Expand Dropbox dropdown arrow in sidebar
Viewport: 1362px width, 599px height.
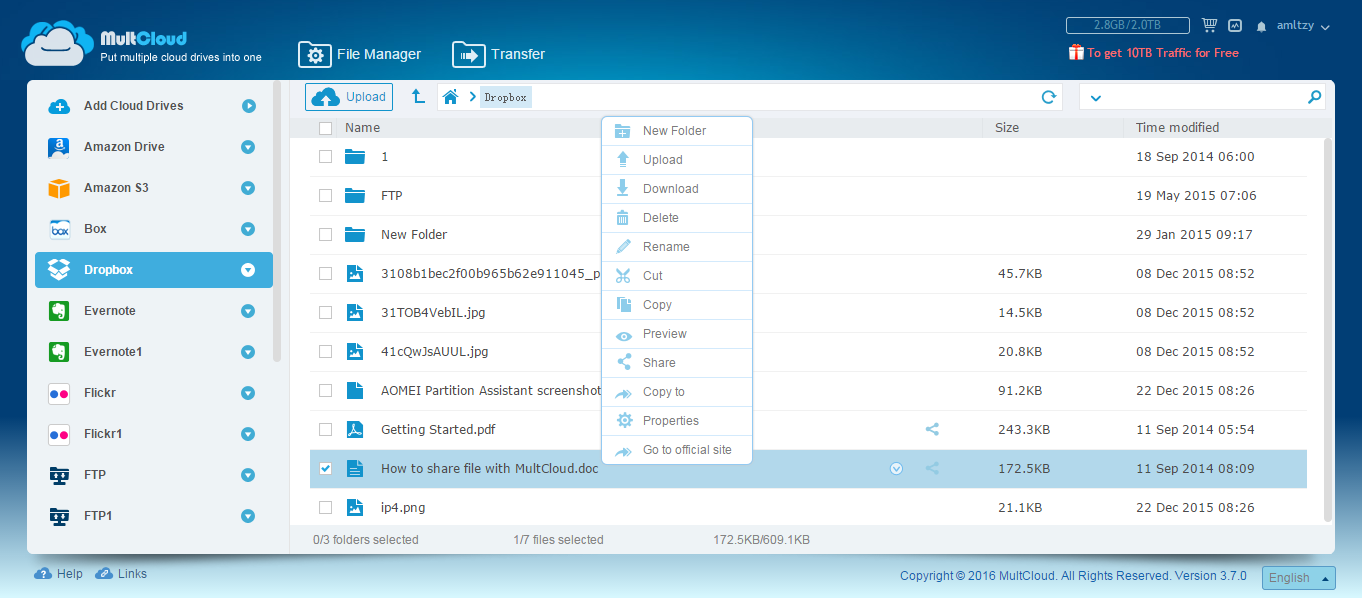point(248,270)
